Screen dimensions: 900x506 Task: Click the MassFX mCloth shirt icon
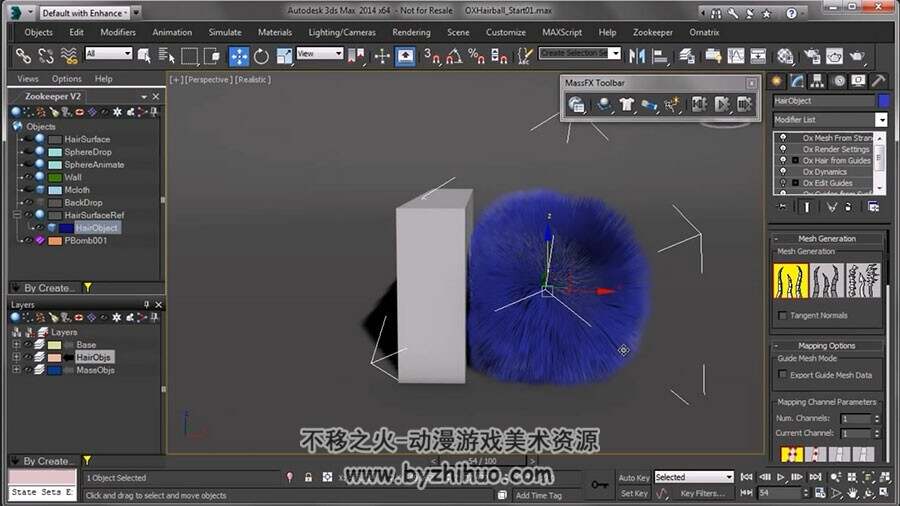[x=626, y=104]
